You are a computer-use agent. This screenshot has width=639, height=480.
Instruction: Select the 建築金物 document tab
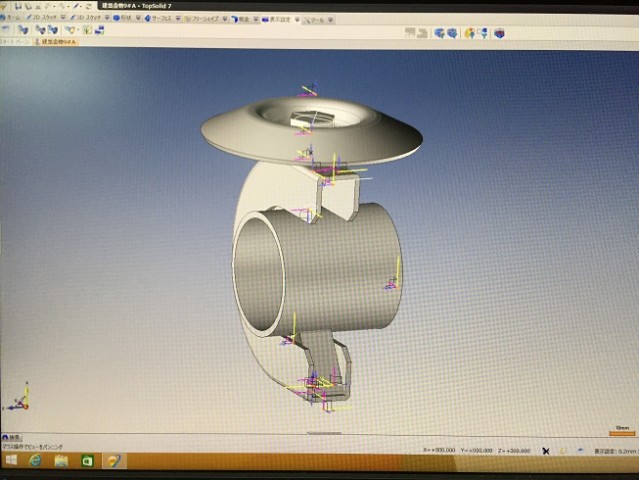tap(55, 42)
